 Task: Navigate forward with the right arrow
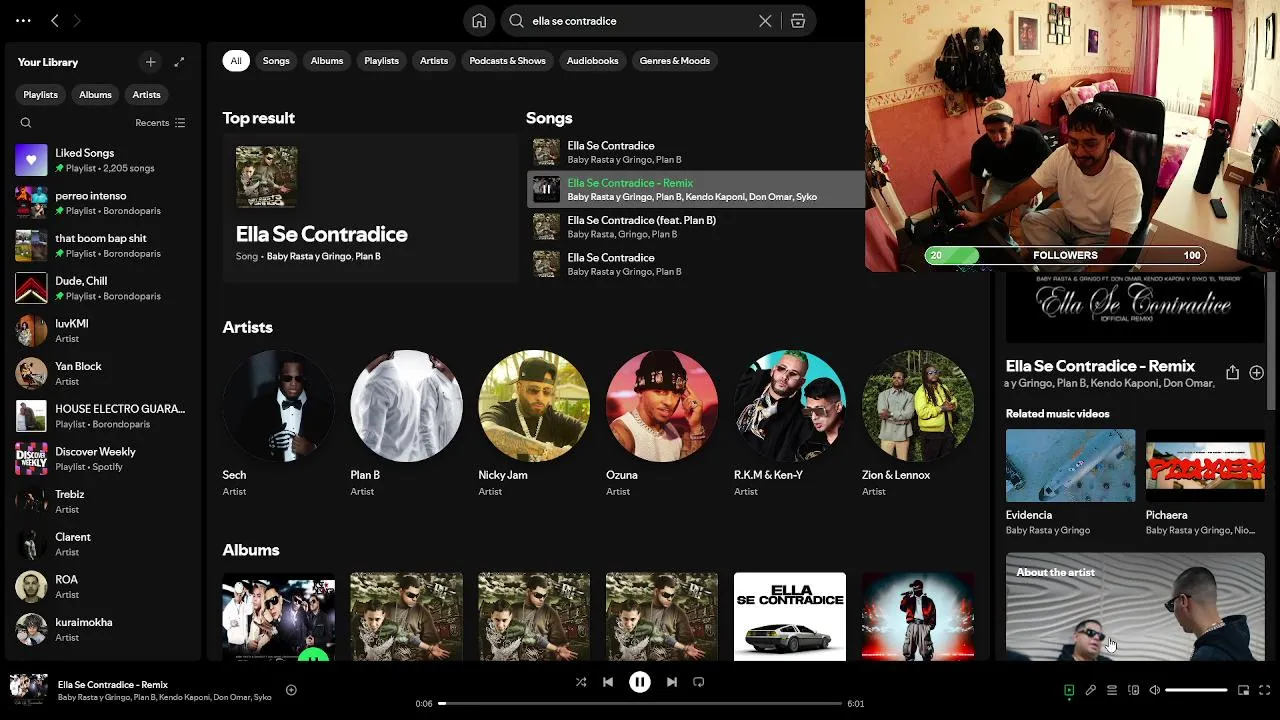77,21
